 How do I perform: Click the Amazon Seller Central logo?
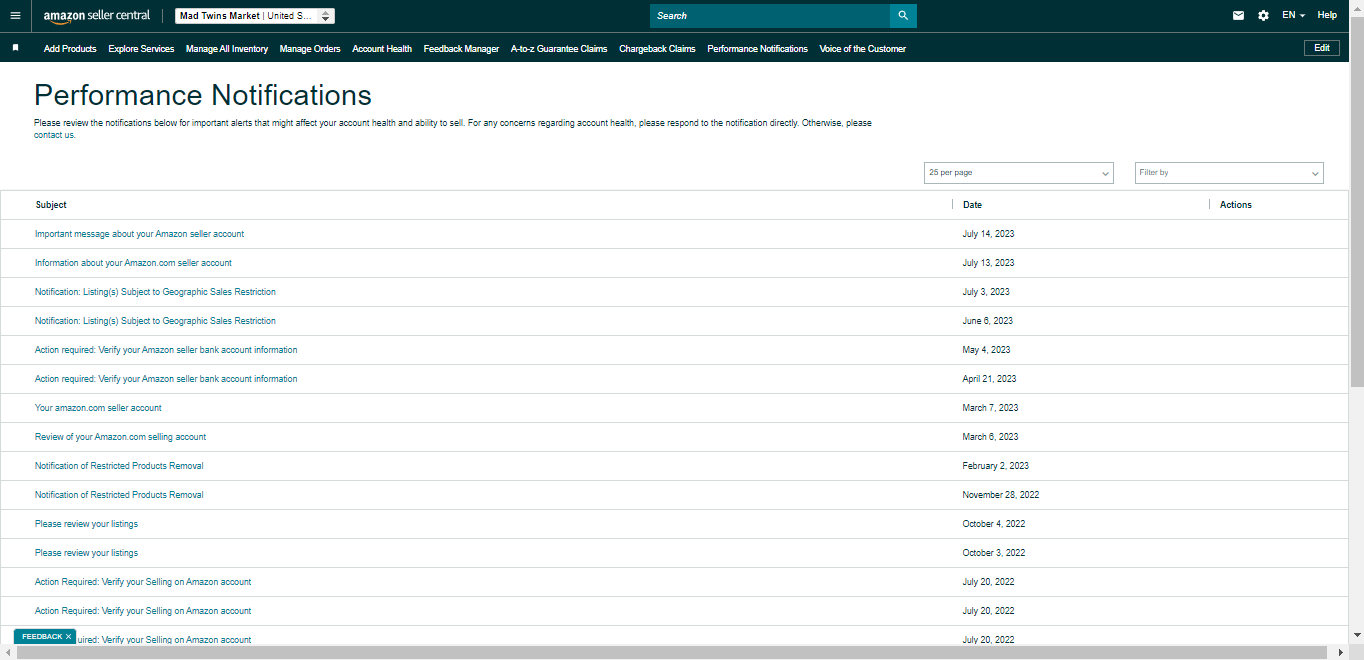97,16
